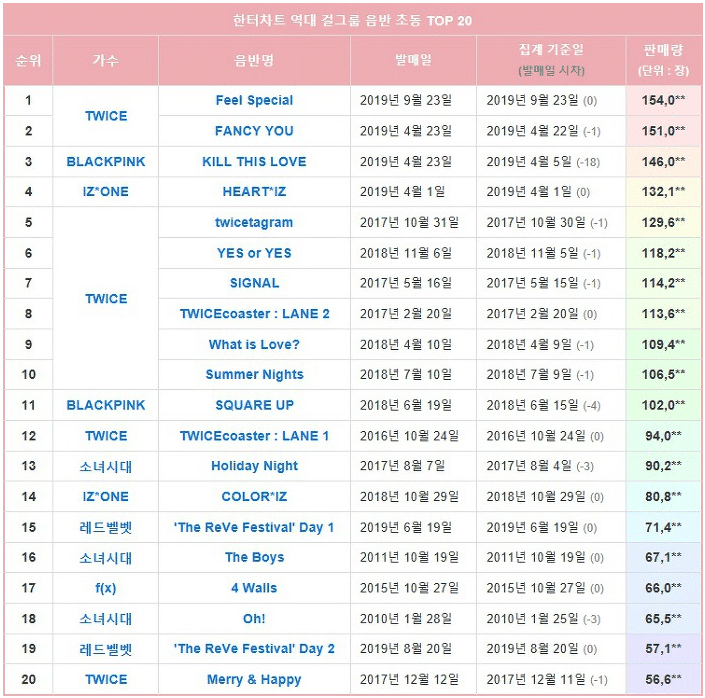Select IZ*ONE artist in rank 14 row
Image resolution: width=705 pixels, height=698 pixels.
(106, 497)
